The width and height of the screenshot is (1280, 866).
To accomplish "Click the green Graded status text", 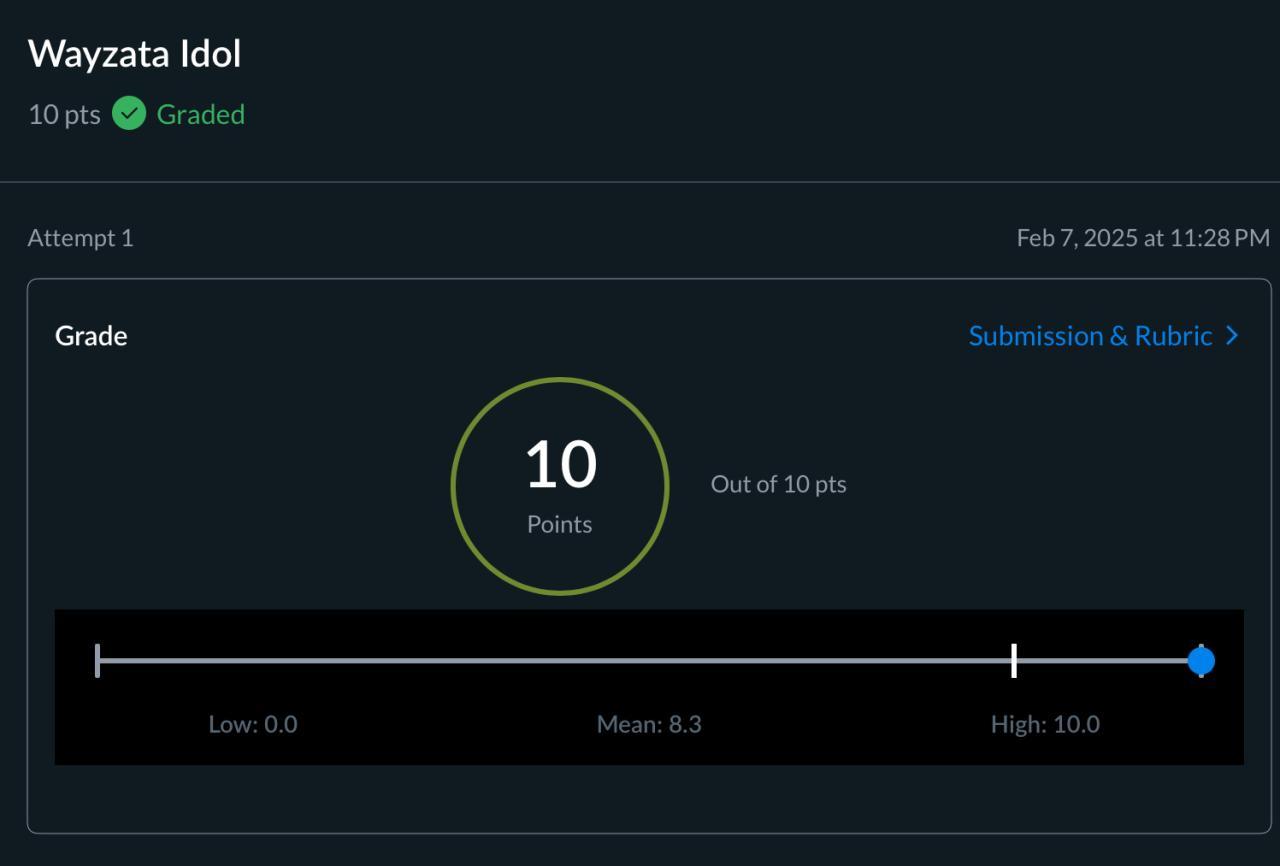I will pos(201,114).
